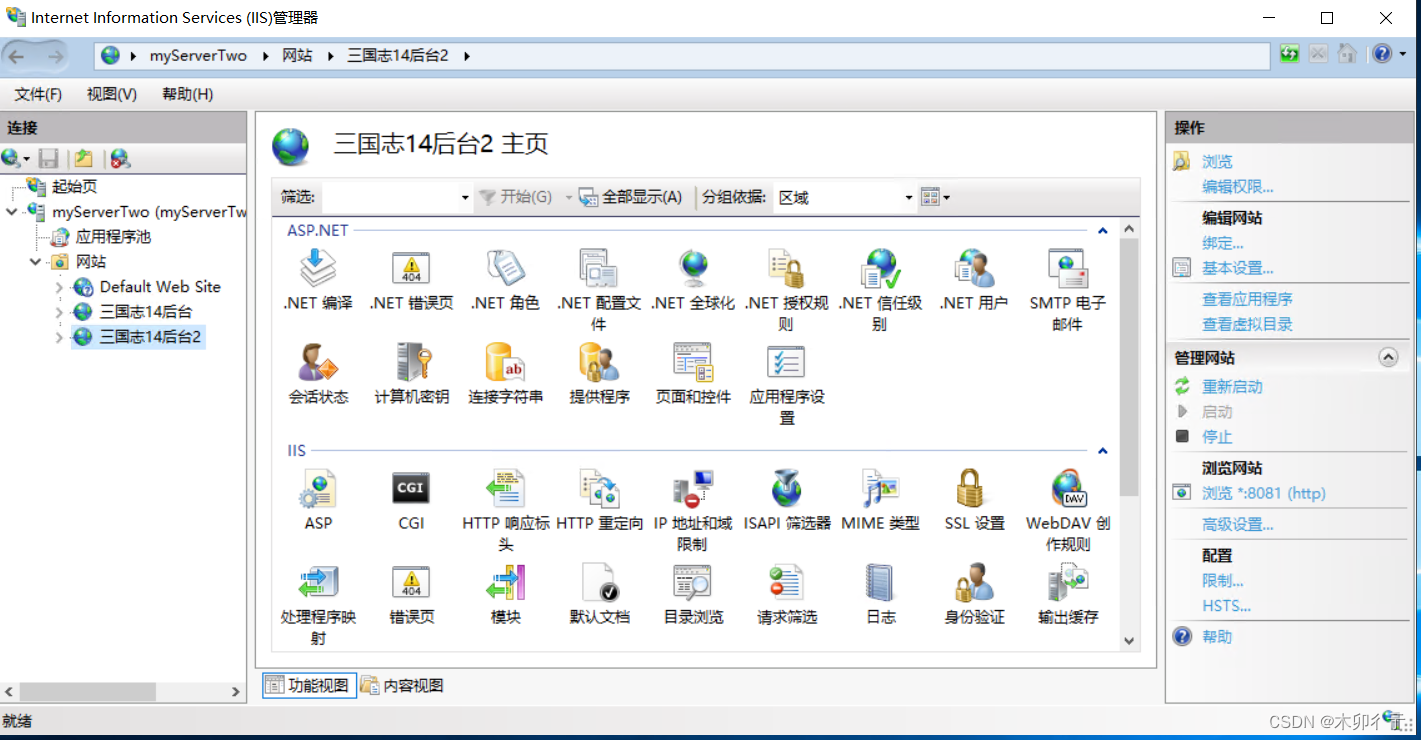Collapse the 网站 tree node
Image resolution: width=1421 pixels, height=740 pixels.
pyautogui.click(x=36, y=262)
